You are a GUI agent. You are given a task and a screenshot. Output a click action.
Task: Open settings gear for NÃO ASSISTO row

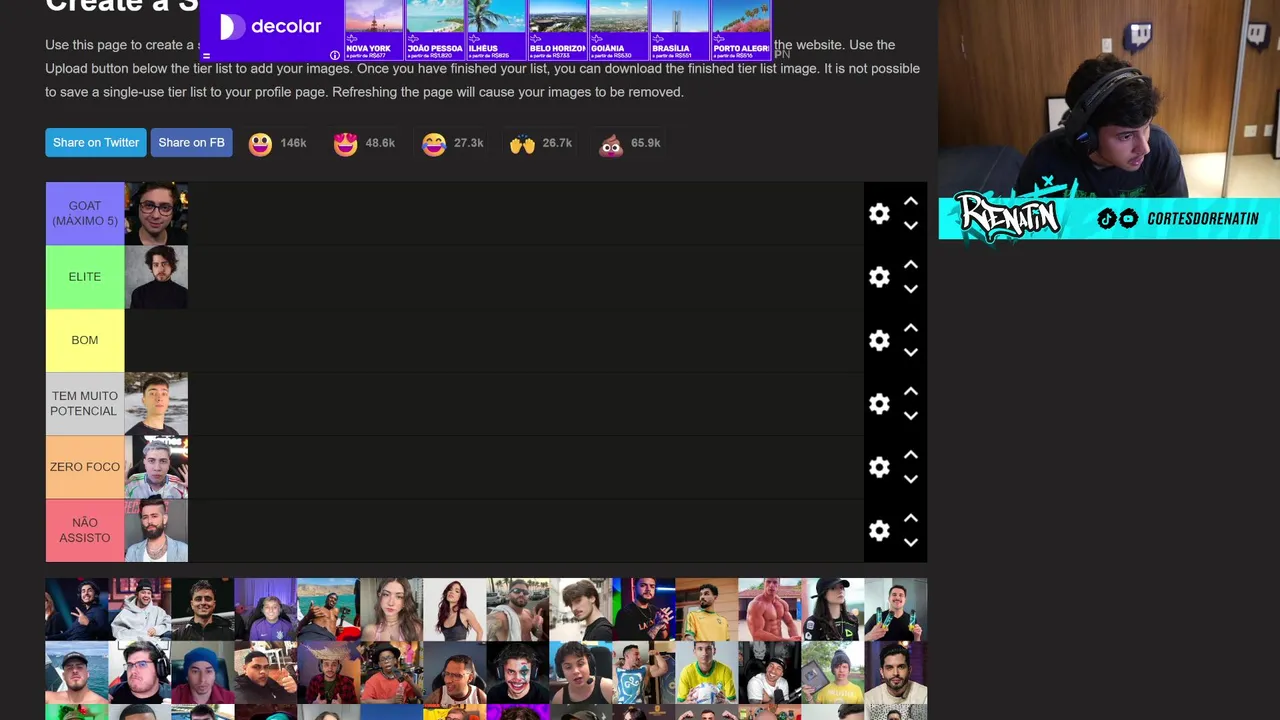pos(879,531)
